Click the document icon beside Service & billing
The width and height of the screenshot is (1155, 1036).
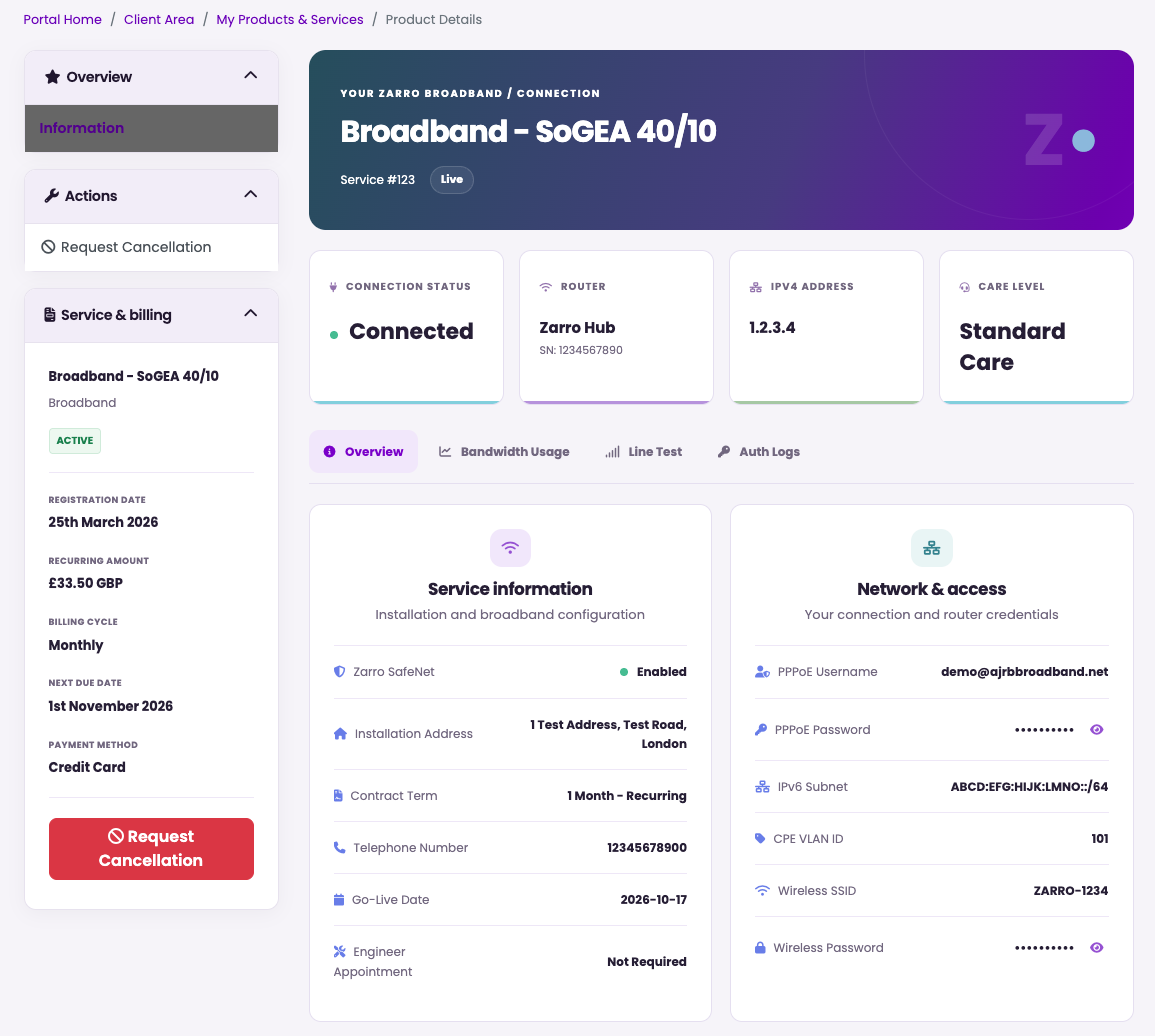tap(49, 315)
